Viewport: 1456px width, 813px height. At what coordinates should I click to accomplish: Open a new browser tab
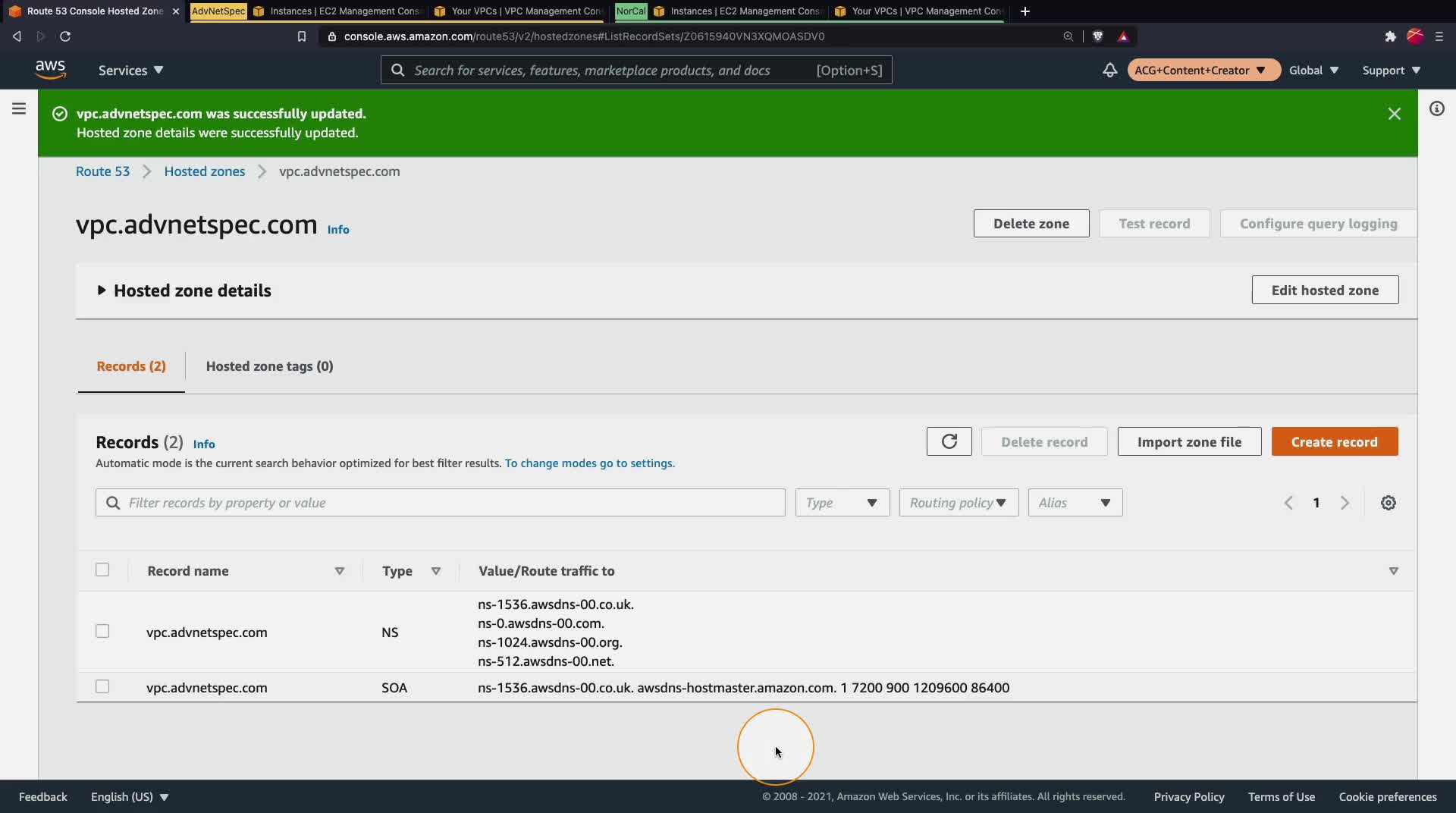[x=1025, y=11]
